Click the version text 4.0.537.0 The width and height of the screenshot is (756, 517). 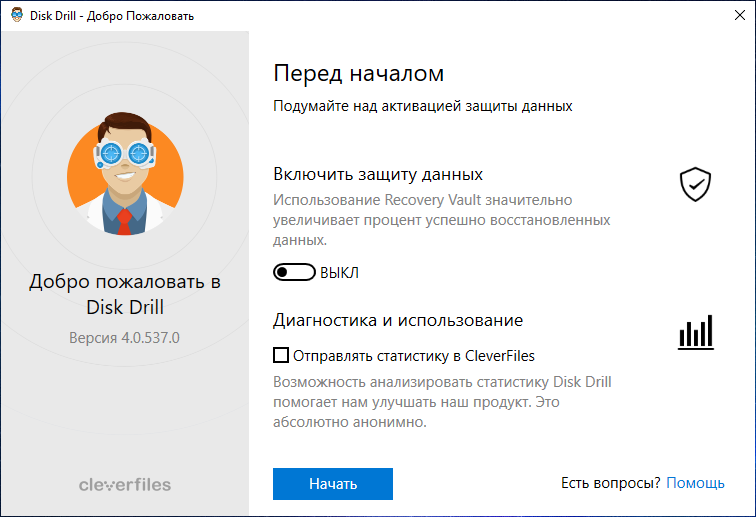(124, 338)
